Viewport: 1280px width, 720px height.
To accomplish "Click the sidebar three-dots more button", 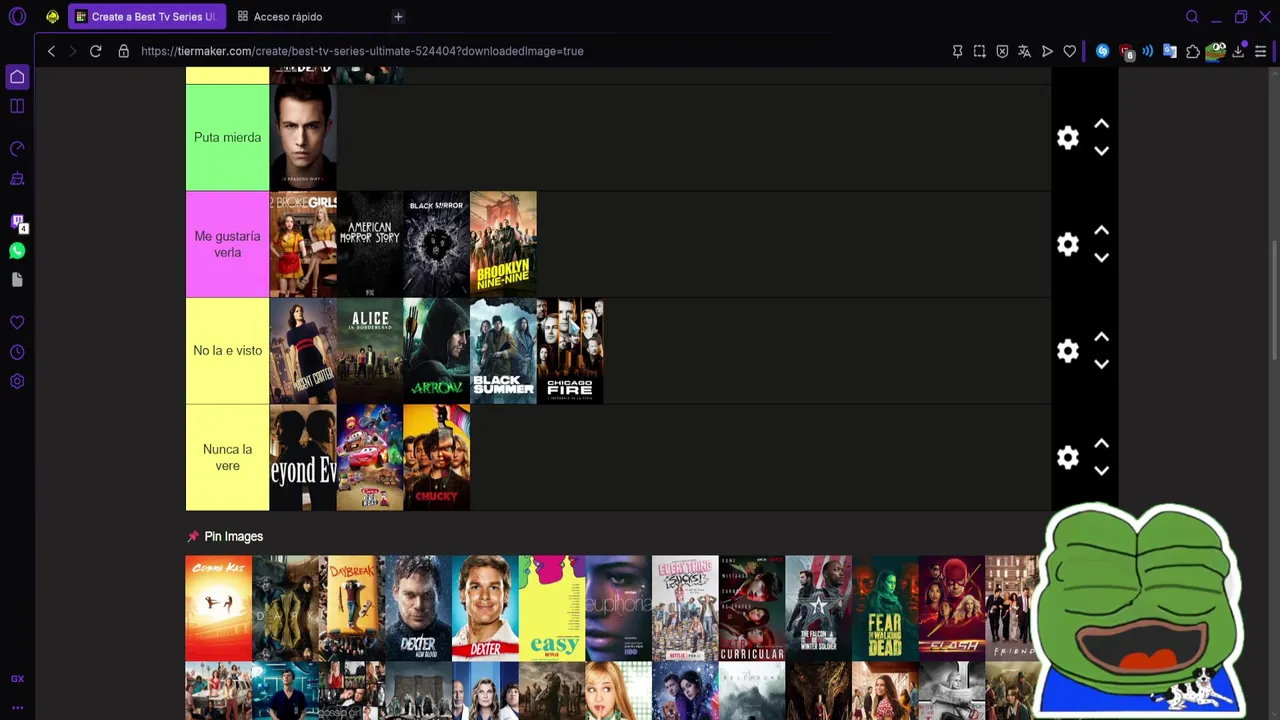I will pyautogui.click(x=17, y=707).
